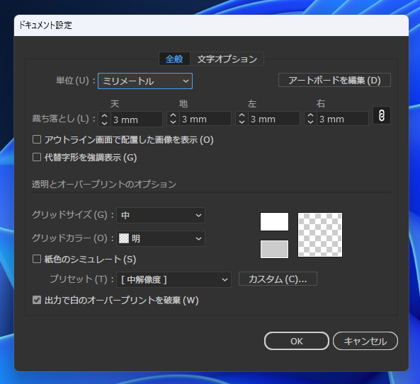Click the 左 bleed stepper arrows
The image size is (420, 384).
point(242,119)
